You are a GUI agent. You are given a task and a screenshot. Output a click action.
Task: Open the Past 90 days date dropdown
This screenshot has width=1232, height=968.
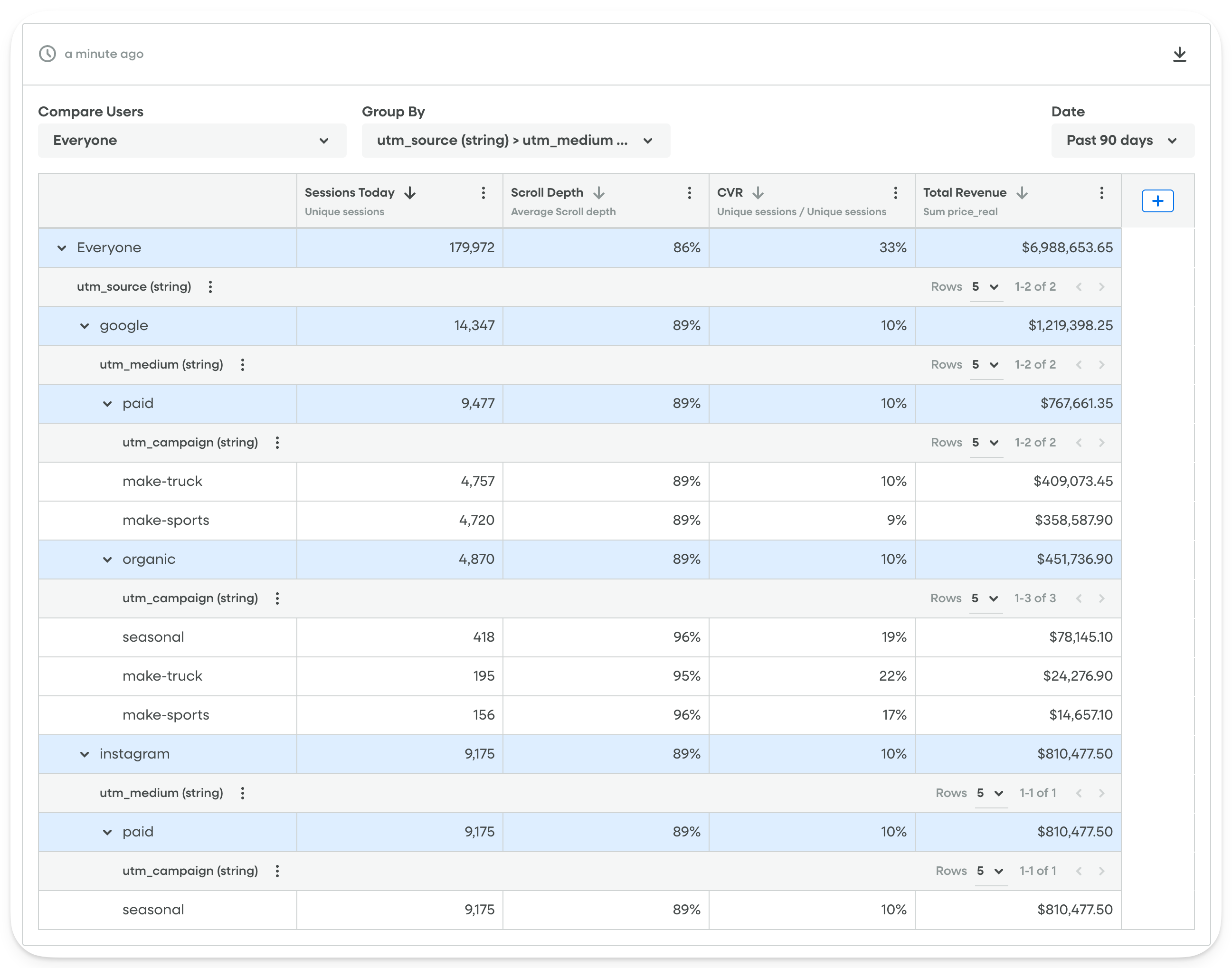pyautogui.click(x=1123, y=141)
